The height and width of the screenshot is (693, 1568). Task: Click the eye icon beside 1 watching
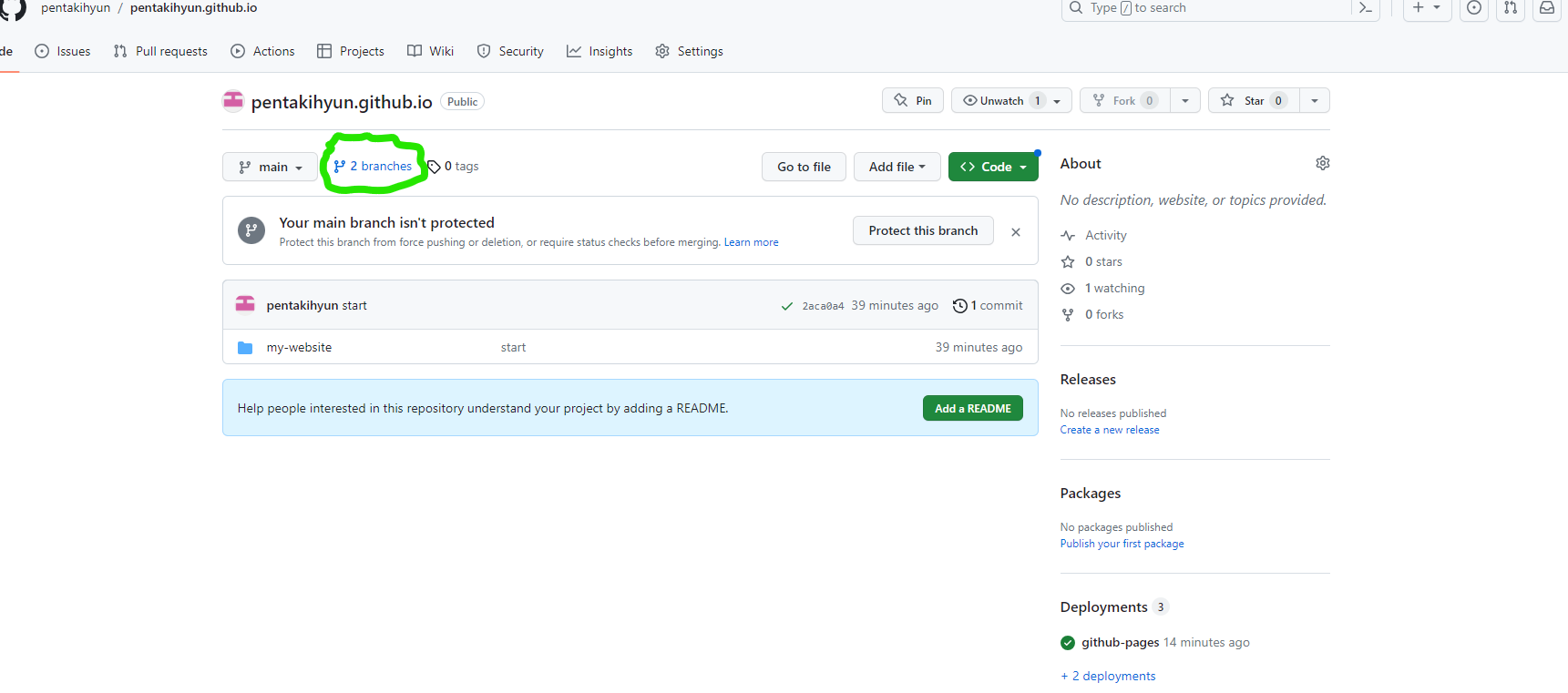point(1068,289)
